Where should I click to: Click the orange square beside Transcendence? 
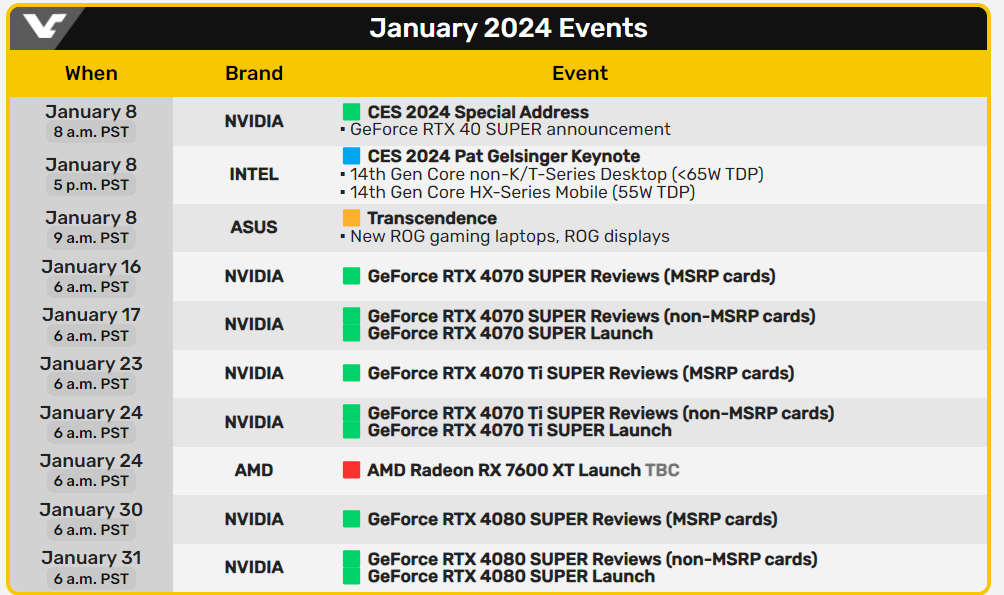tap(351, 218)
